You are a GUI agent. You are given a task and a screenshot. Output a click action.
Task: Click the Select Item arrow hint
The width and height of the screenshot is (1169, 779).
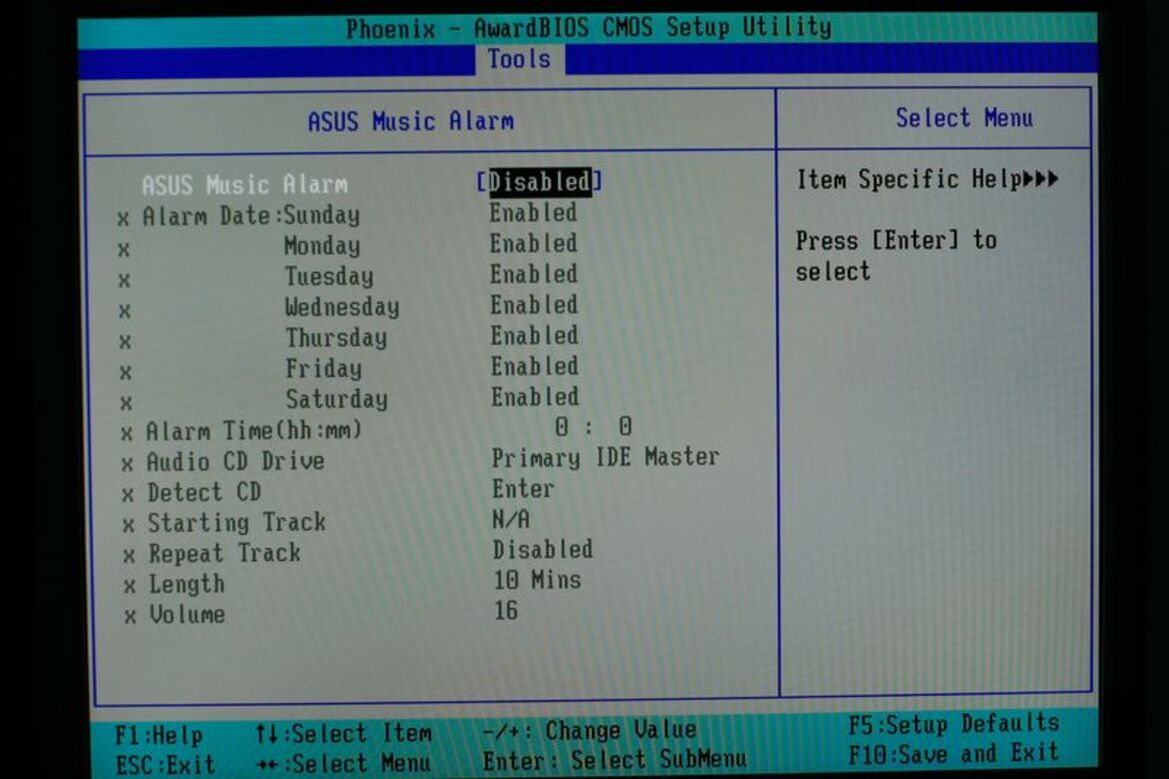click(x=343, y=734)
